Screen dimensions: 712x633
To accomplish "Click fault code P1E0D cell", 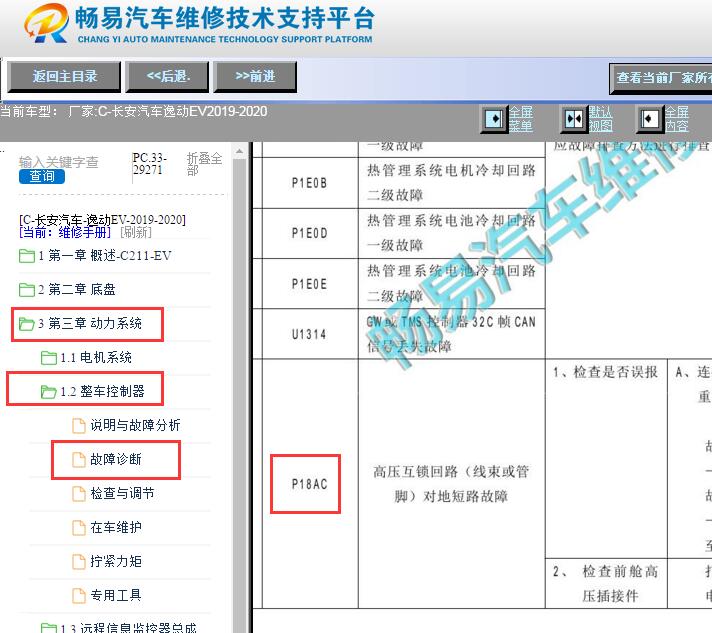I will tap(309, 233).
